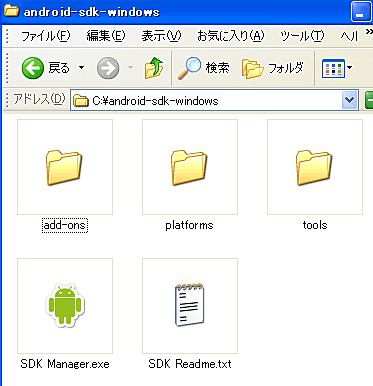Image resolution: width=373 pixels, height=386 pixels.
Task: Expand the view mode dropdown arrow
Action: click(349, 68)
